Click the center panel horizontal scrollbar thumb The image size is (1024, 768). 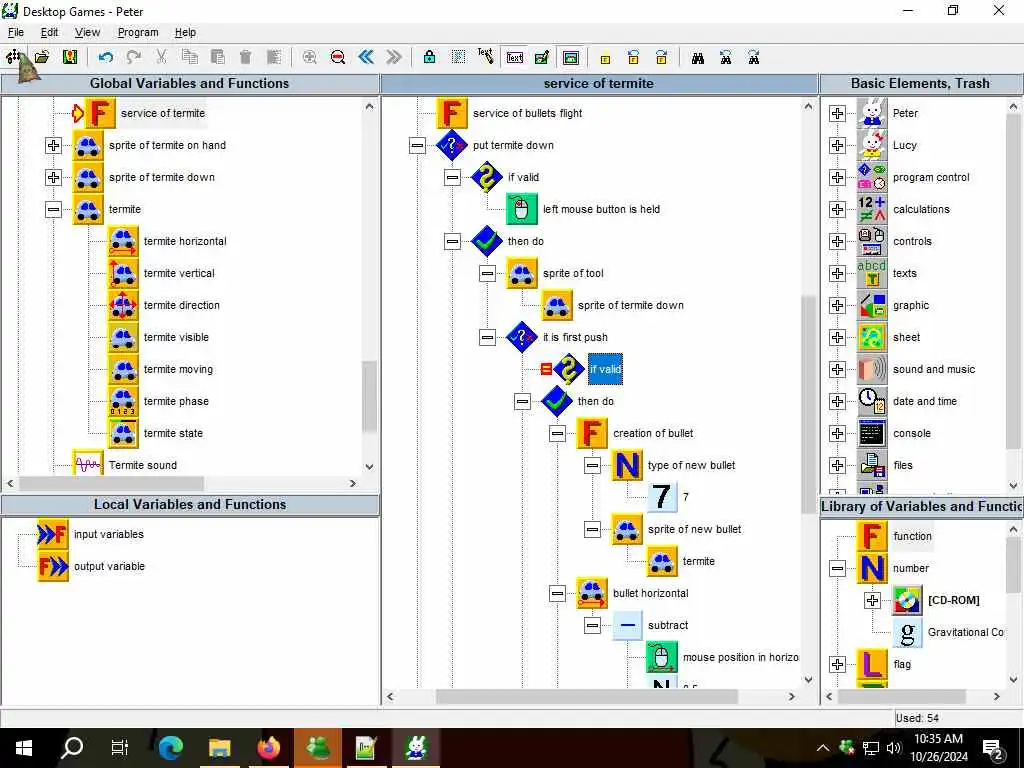coord(586,696)
